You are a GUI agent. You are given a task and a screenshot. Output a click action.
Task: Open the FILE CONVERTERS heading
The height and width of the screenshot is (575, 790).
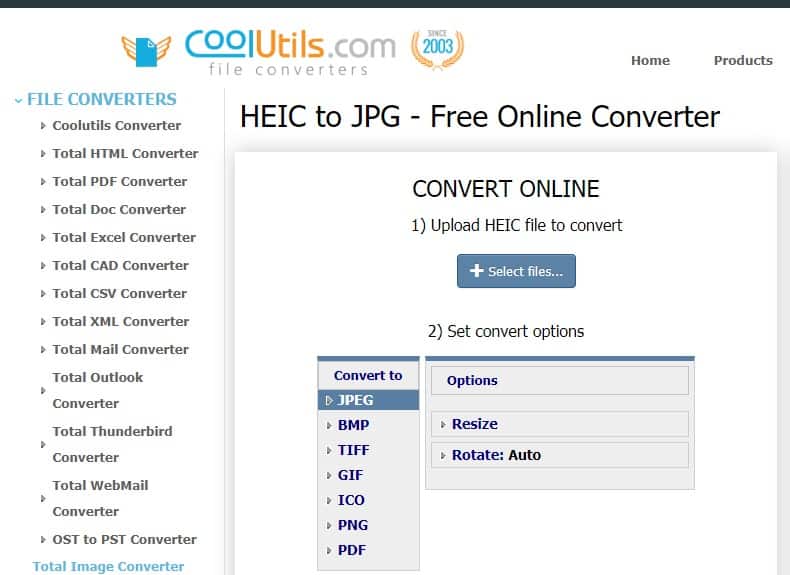pos(102,99)
